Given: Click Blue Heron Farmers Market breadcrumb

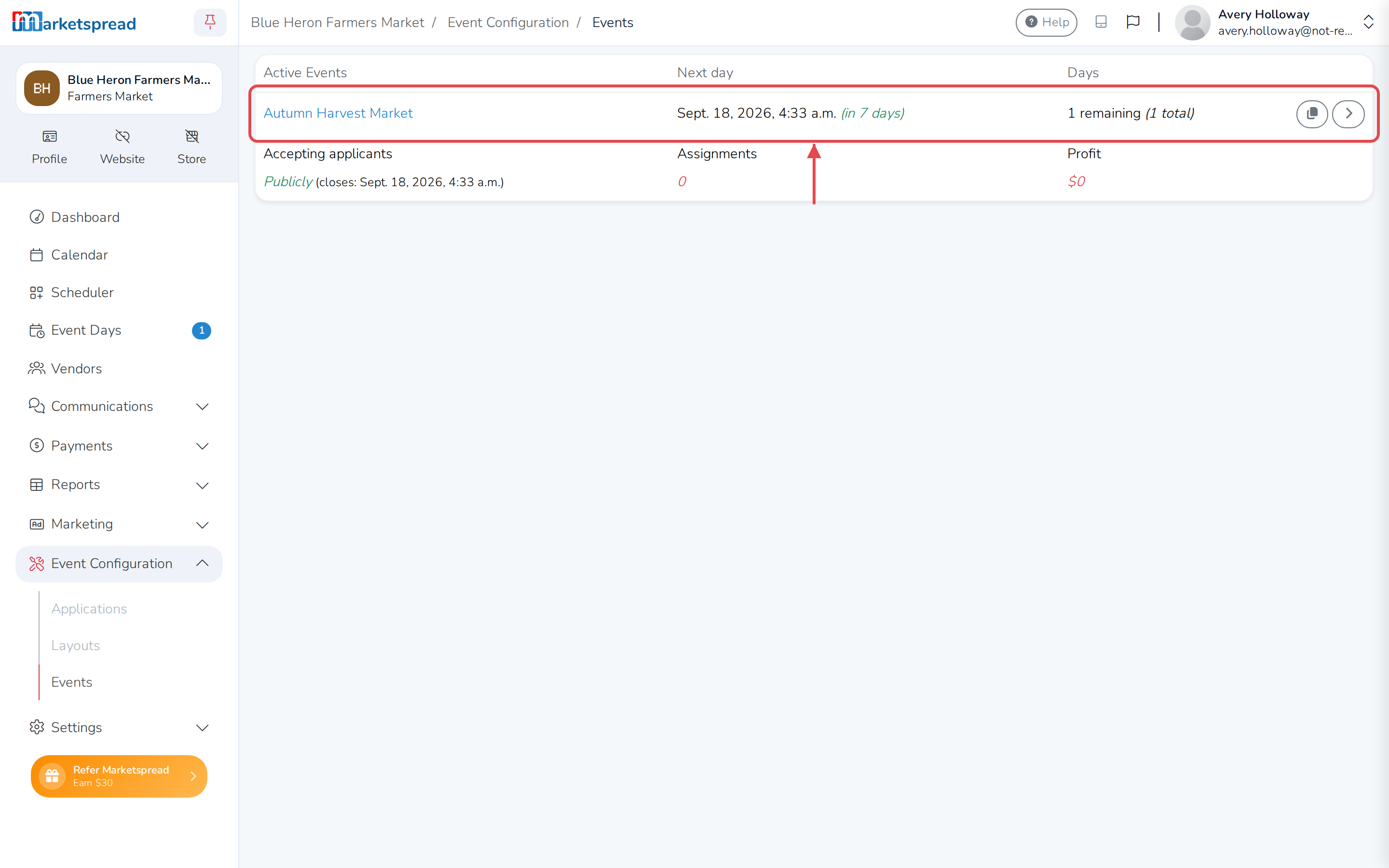Looking at the screenshot, I should point(338,22).
